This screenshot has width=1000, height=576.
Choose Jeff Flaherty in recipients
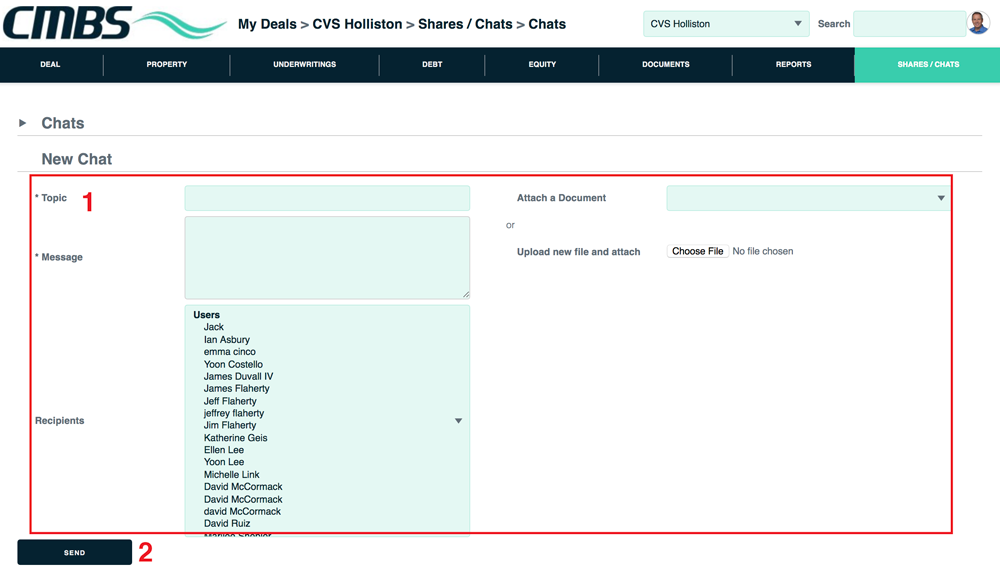[230, 401]
